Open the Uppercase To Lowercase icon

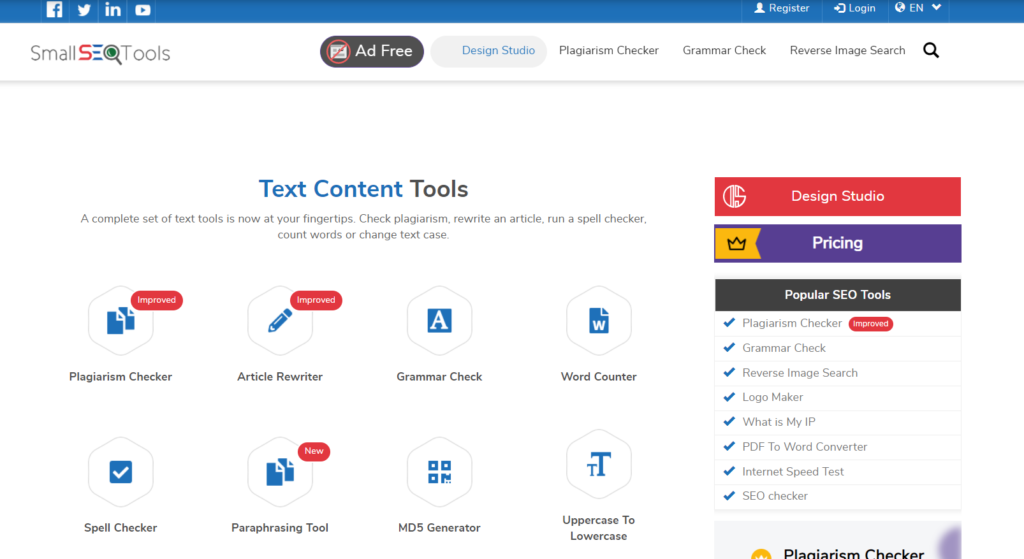pos(599,464)
